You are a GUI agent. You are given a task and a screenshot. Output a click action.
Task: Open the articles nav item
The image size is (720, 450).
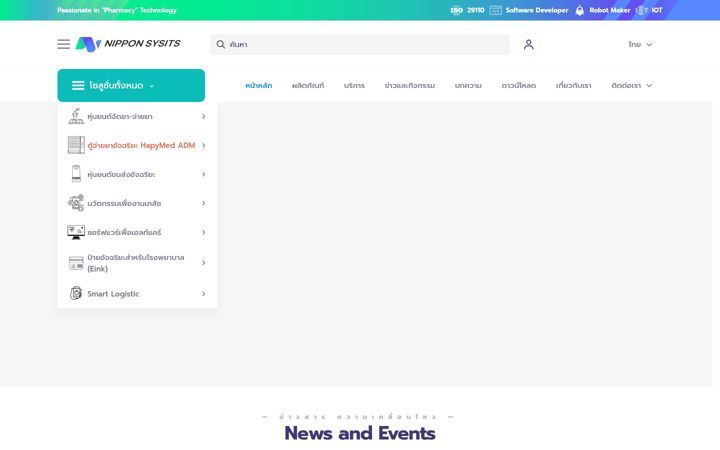point(468,85)
